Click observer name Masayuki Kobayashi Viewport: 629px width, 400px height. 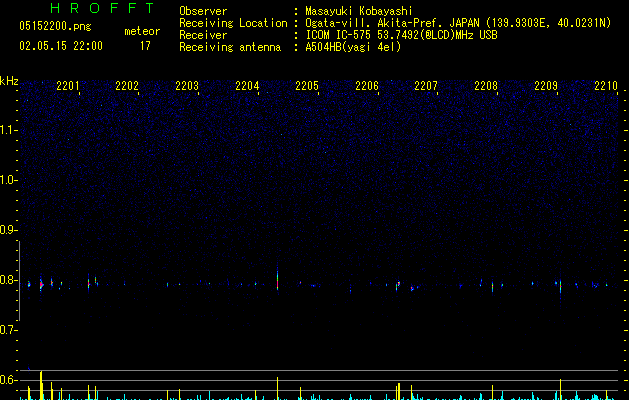coord(359,11)
